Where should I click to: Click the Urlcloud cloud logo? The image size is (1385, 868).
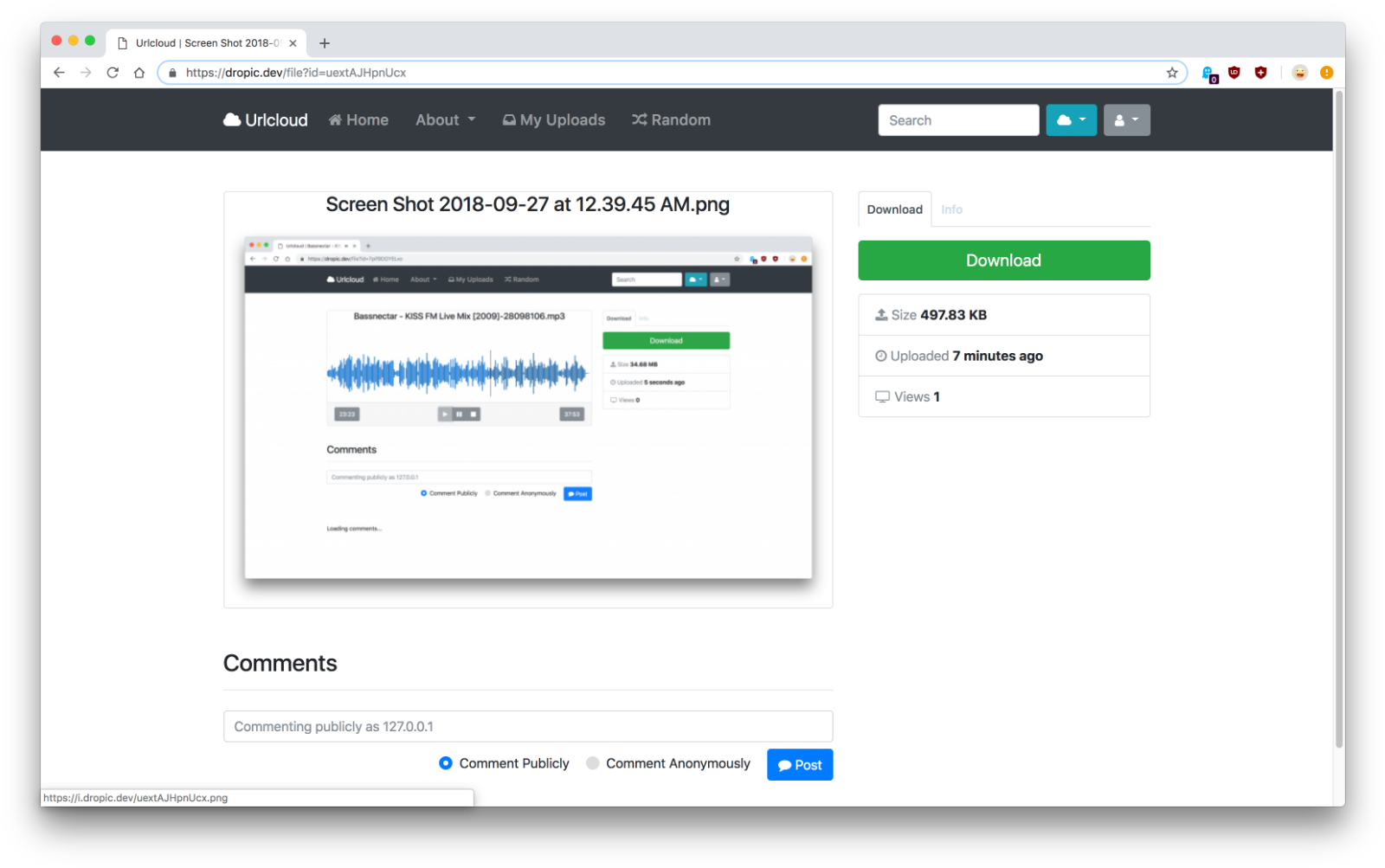[x=265, y=120]
